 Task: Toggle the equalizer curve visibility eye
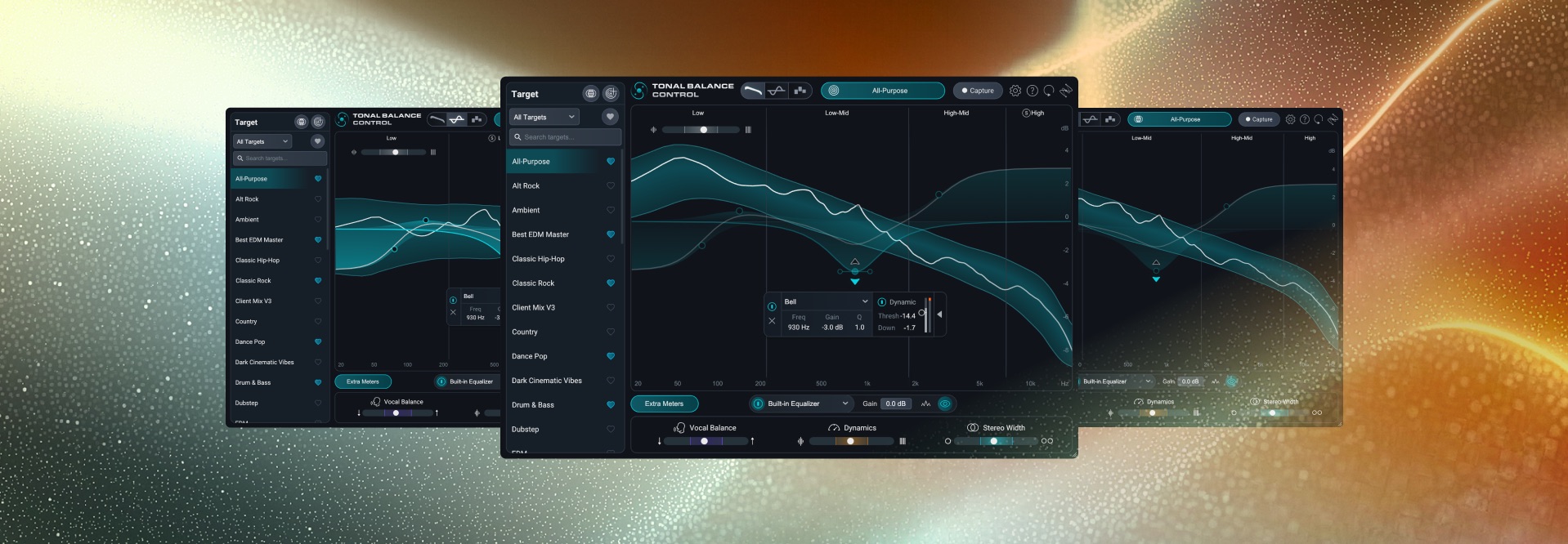(x=945, y=404)
